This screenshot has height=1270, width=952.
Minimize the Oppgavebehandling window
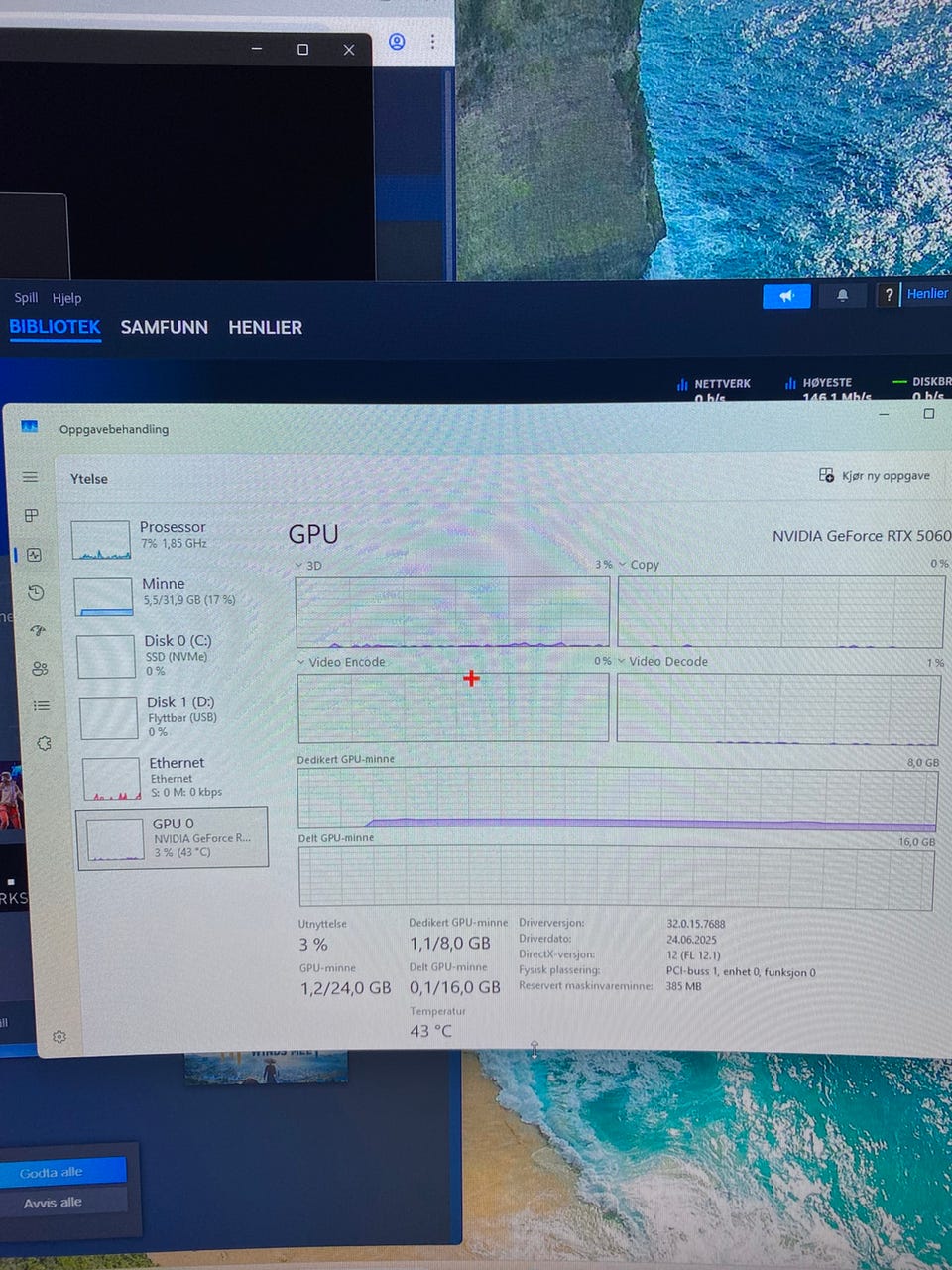(884, 414)
